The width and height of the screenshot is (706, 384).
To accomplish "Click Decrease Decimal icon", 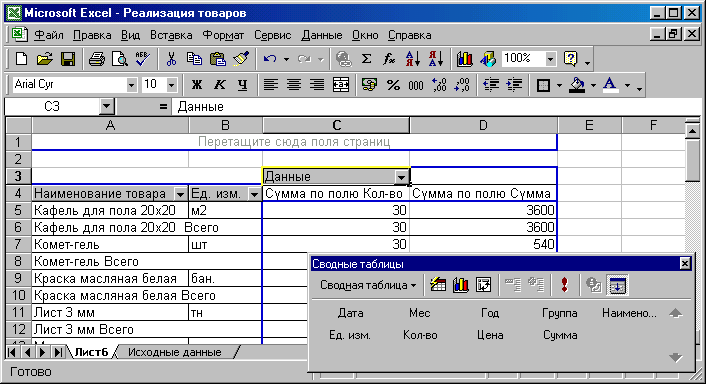I will (462, 85).
